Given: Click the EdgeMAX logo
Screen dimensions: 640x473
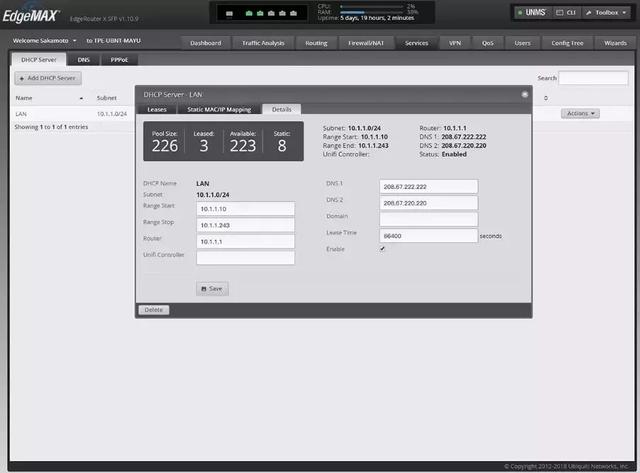Looking at the screenshot, I should (x=31, y=16).
